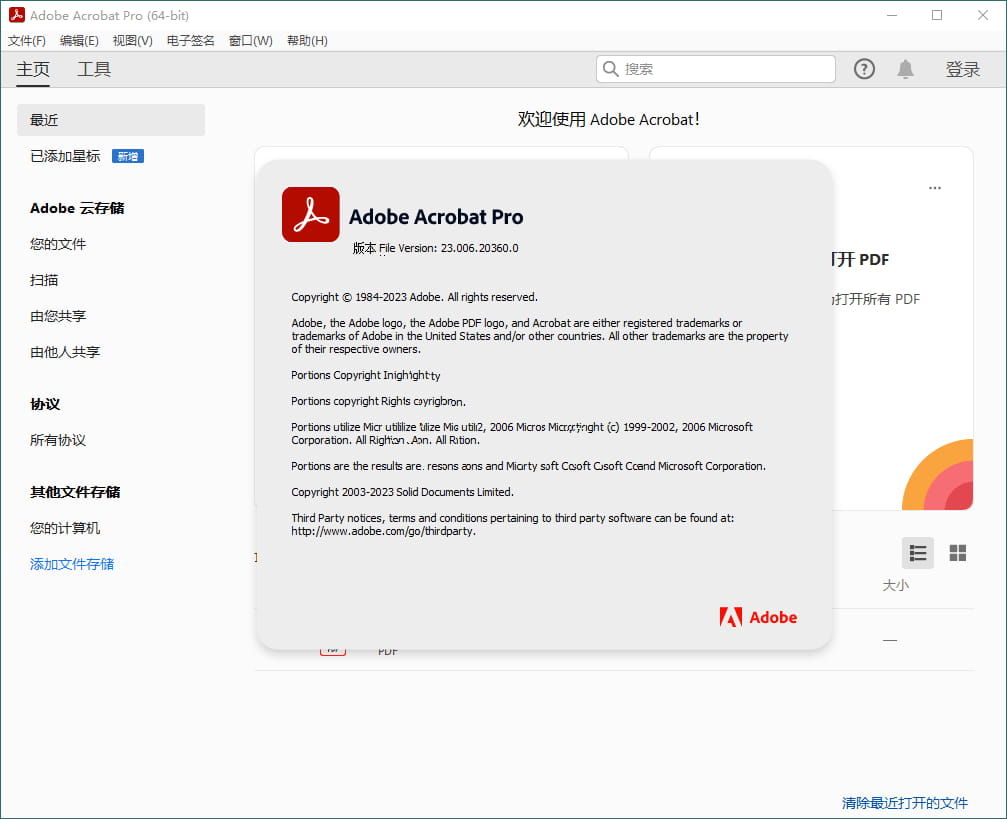Open the notifications bell icon
1007x819 pixels.
(x=905, y=69)
